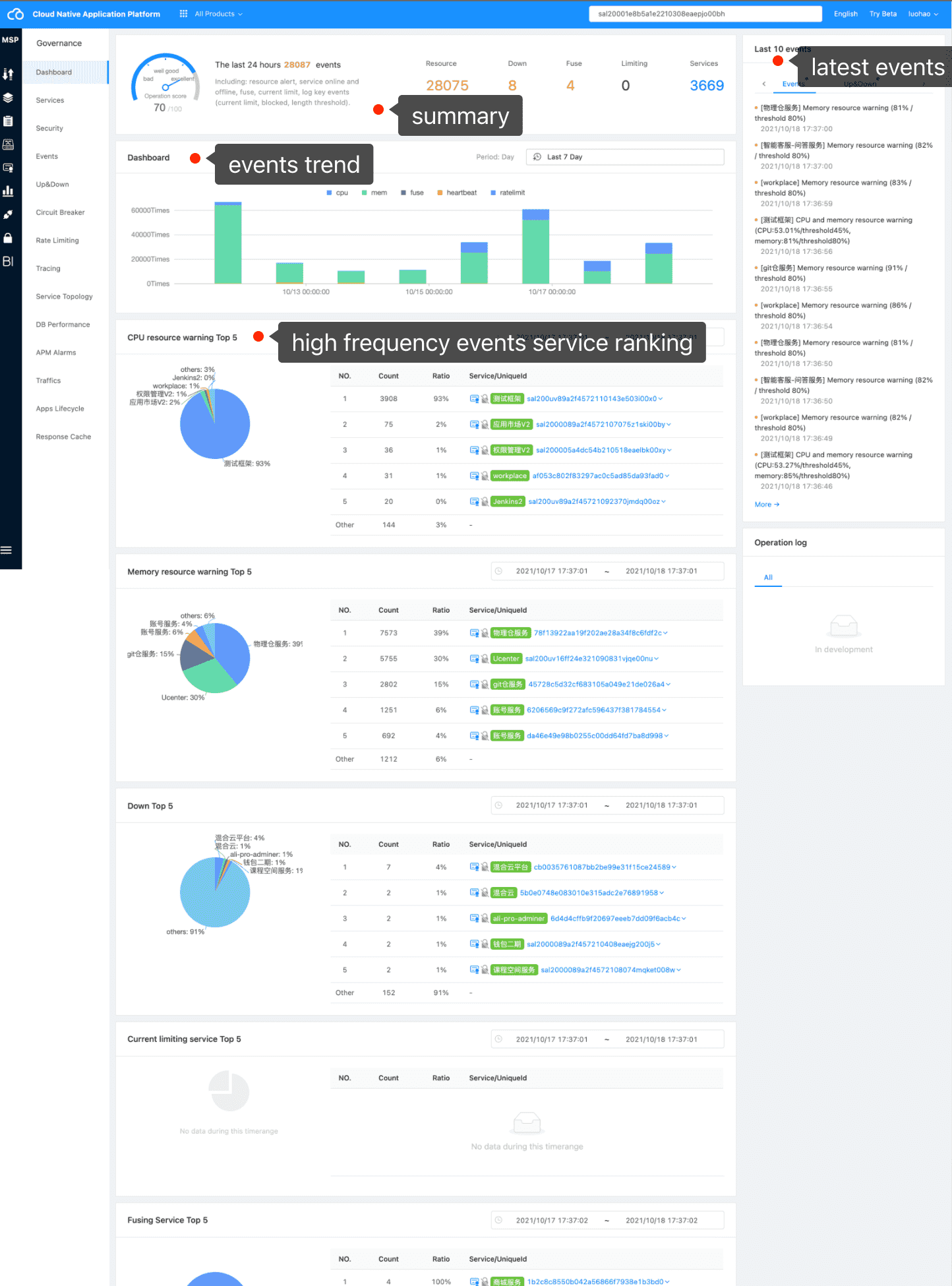Image resolution: width=952 pixels, height=1286 pixels.
Task: Open the bar chart module in the dark sidebar
Action: 8,191
